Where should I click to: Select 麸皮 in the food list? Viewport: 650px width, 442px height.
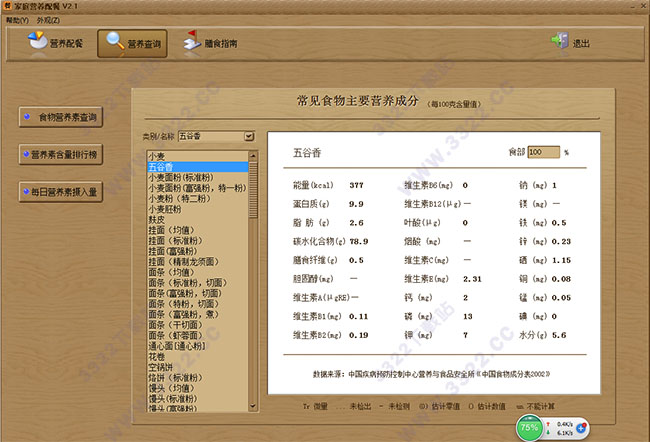click(x=197, y=220)
